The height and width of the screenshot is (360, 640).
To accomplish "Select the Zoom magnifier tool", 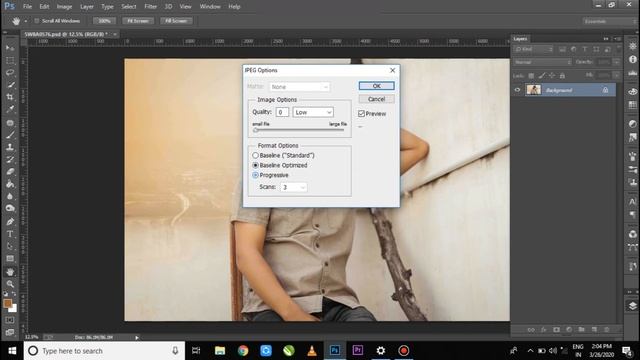I will click(x=10, y=284).
